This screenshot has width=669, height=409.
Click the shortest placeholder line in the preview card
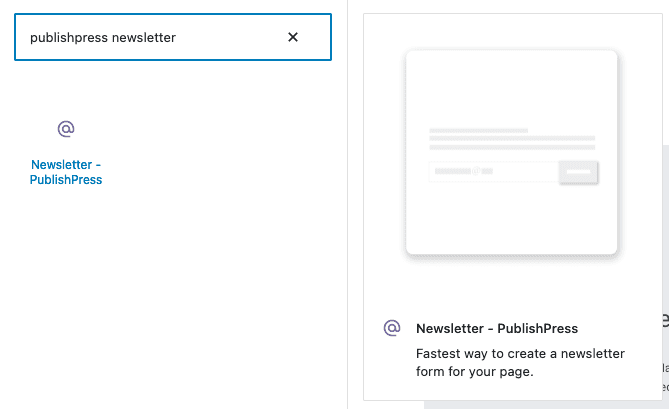478,130
